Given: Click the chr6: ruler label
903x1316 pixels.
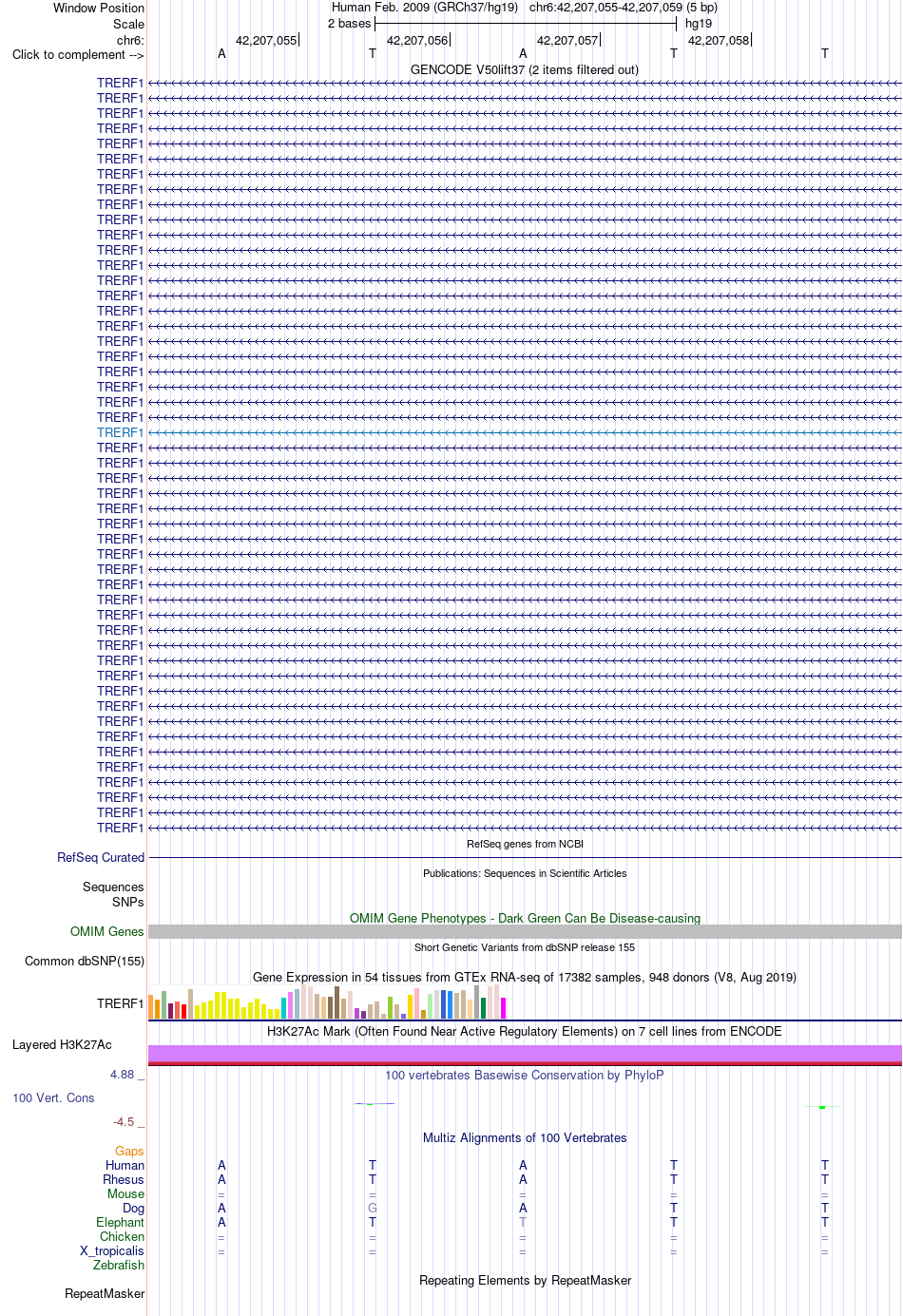Looking at the screenshot, I should (x=130, y=40).
